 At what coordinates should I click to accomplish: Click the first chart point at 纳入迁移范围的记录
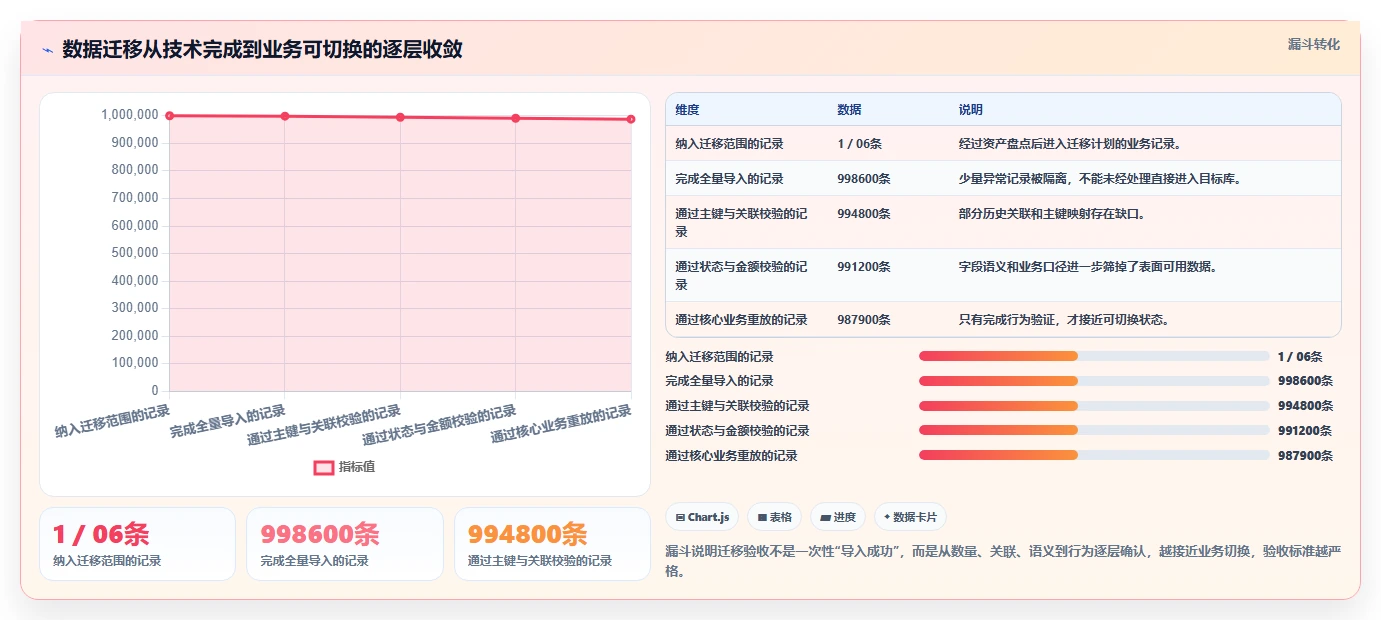tap(170, 116)
